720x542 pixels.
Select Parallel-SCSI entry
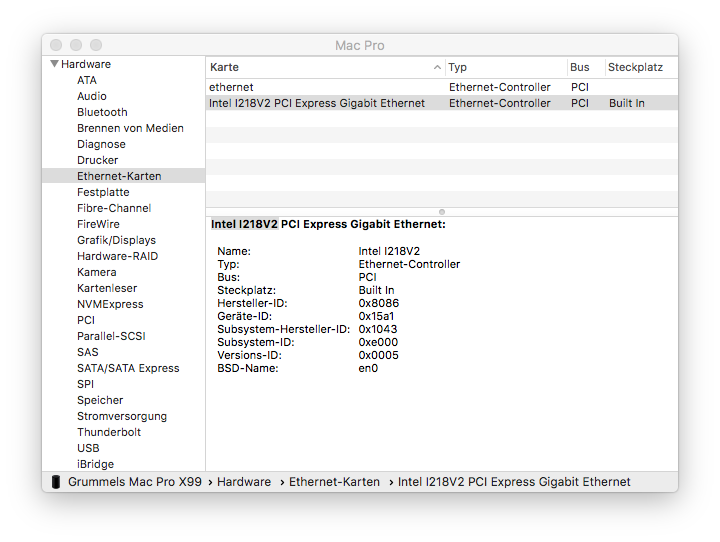(x=111, y=336)
